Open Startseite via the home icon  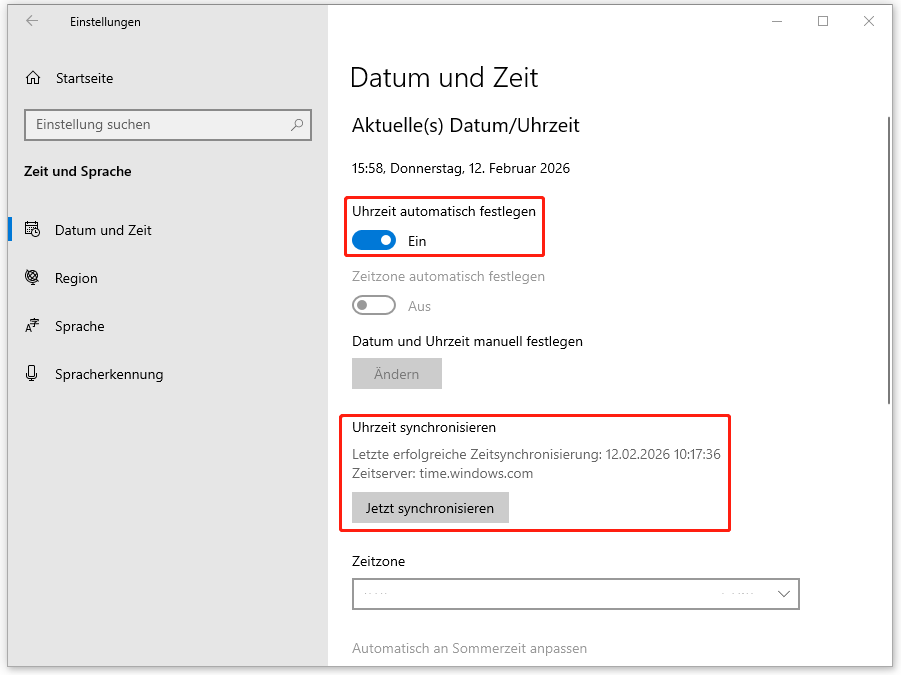(34, 77)
